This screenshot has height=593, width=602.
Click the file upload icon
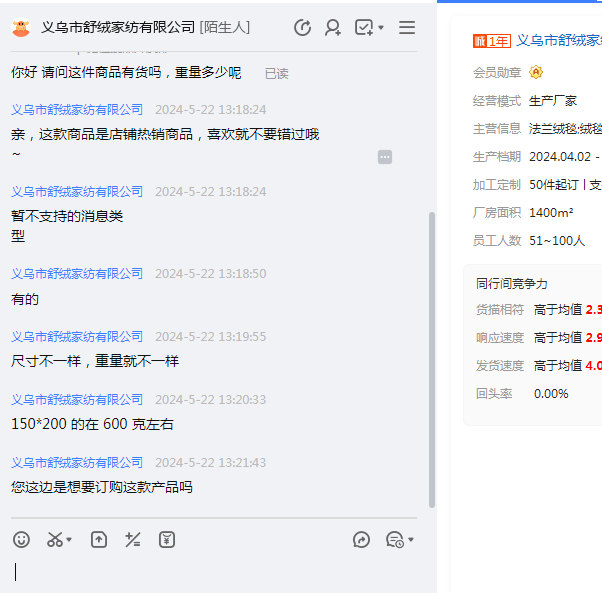(x=99, y=540)
